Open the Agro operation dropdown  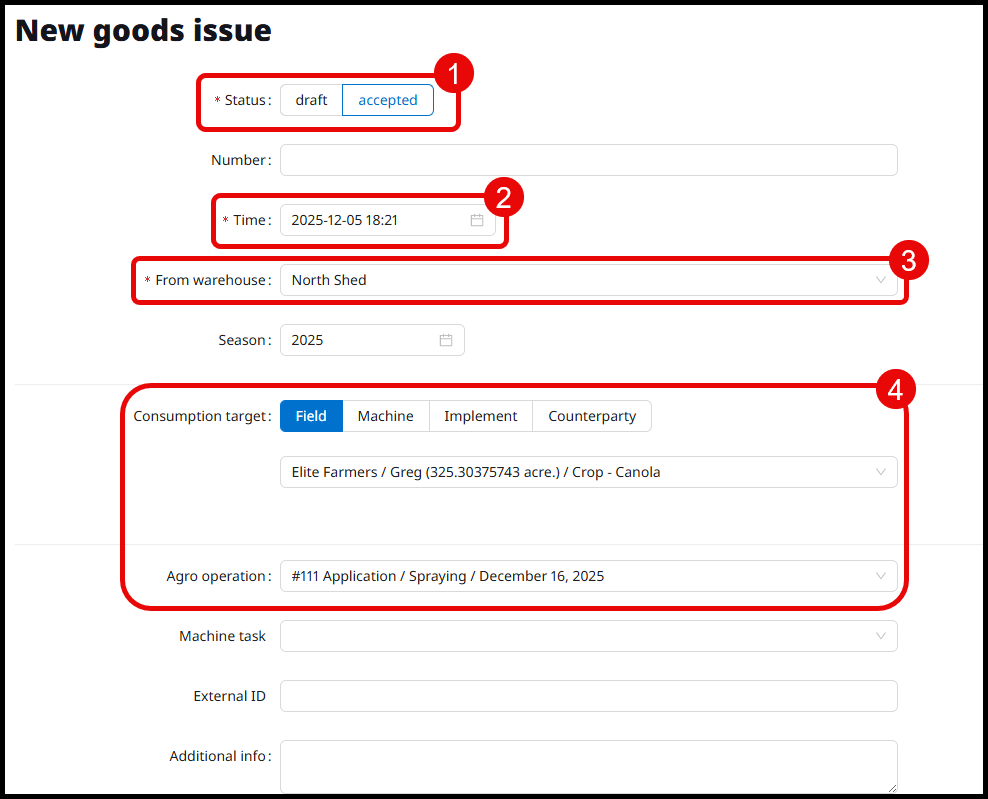click(x=588, y=576)
